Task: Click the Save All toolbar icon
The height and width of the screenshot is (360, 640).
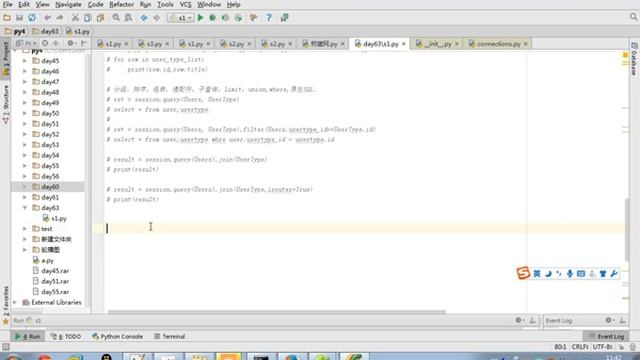Action: (19, 18)
